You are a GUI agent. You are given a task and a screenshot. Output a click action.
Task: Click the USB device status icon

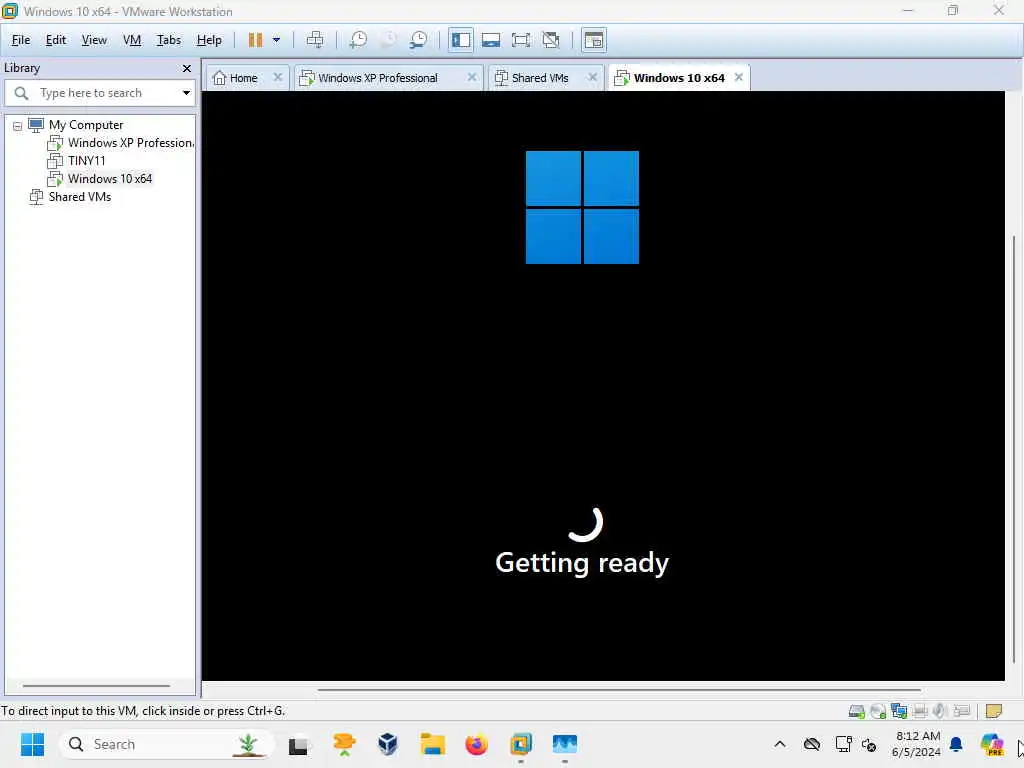pos(961,711)
